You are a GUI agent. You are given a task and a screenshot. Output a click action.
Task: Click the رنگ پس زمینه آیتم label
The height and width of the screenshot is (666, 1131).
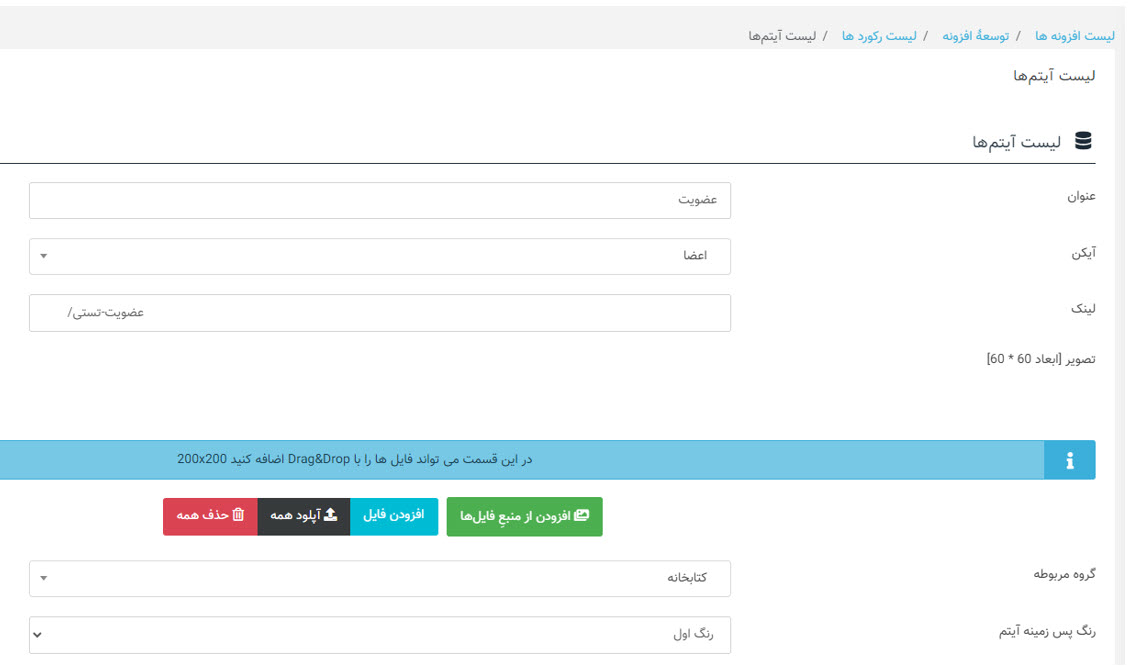coord(1047,631)
